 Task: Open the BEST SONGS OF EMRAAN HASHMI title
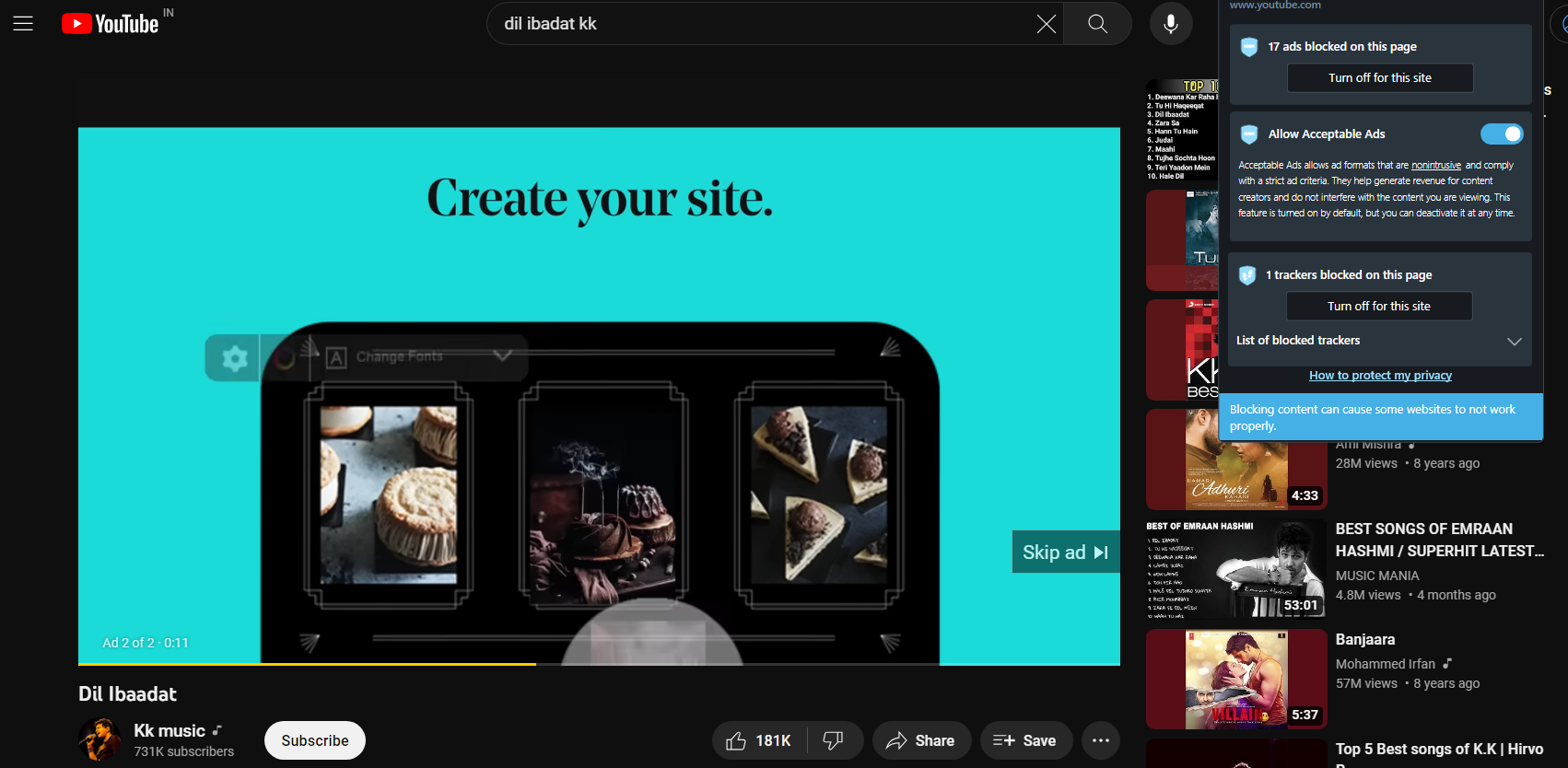pos(1439,541)
